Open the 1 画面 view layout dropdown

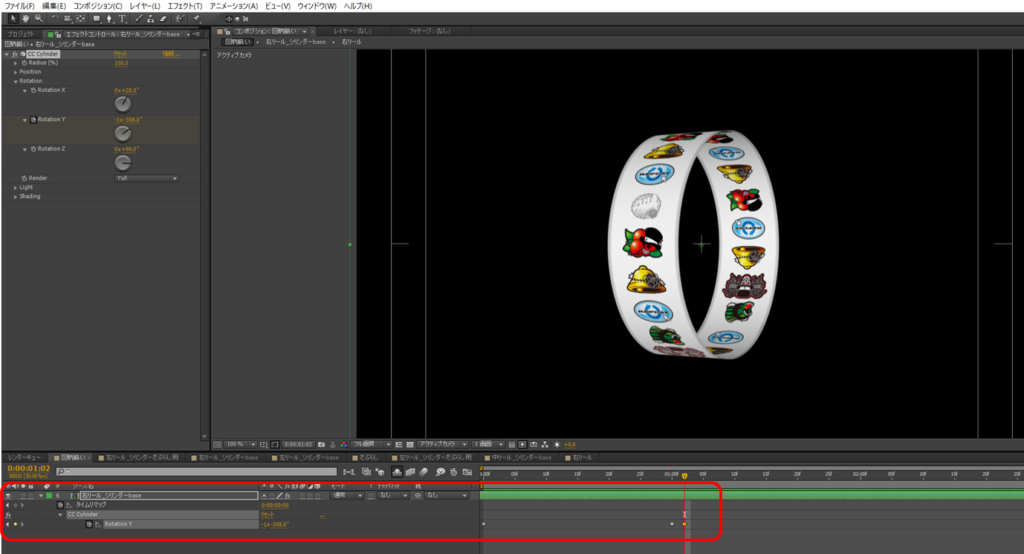point(488,444)
